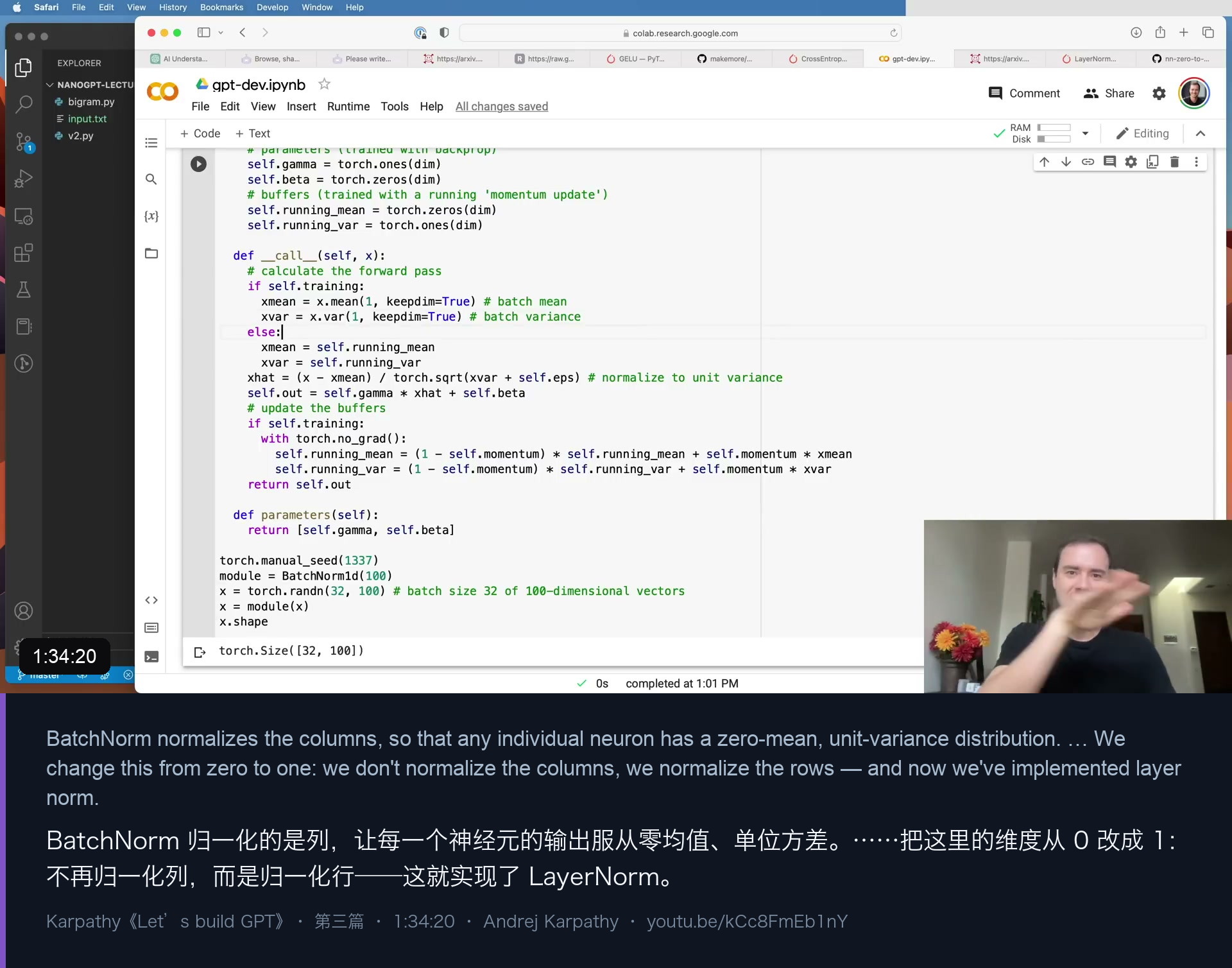Open VS Code Explorer files icon
The image size is (1232, 968).
pos(24,67)
